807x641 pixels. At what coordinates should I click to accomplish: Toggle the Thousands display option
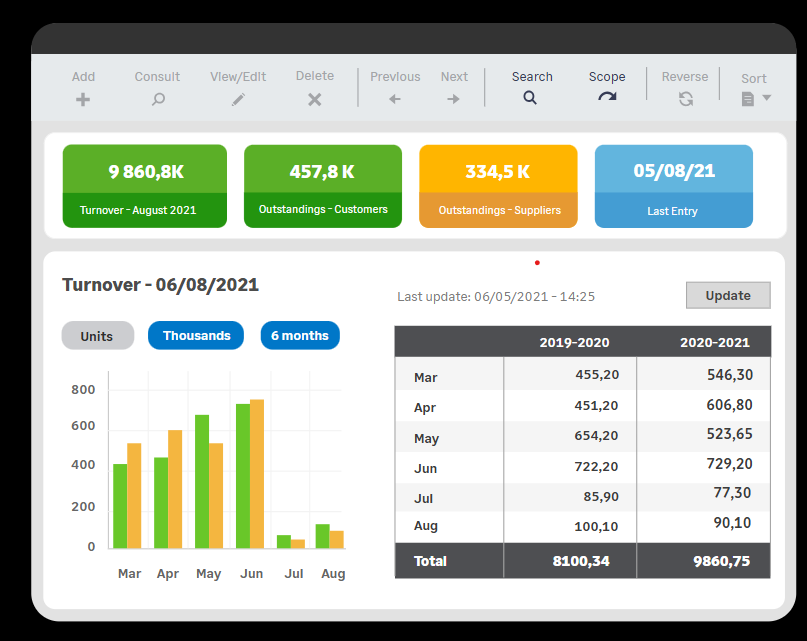tap(196, 336)
